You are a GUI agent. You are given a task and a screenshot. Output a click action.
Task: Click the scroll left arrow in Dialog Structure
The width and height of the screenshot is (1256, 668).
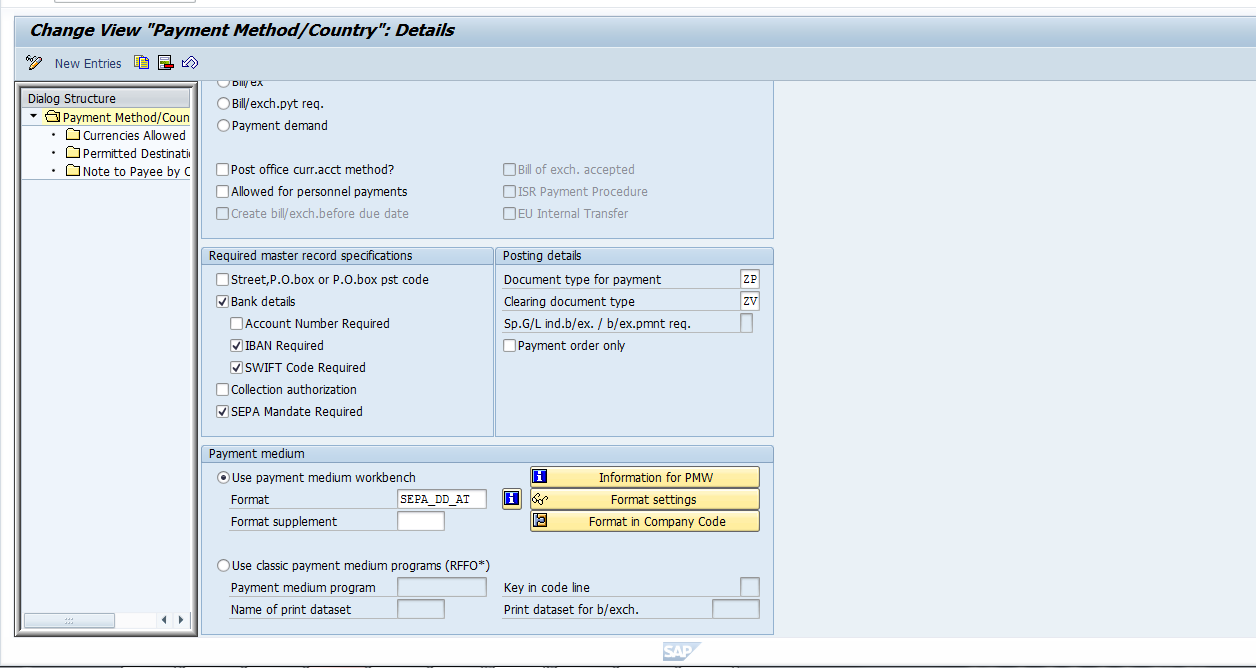pyautogui.click(x=165, y=620)
